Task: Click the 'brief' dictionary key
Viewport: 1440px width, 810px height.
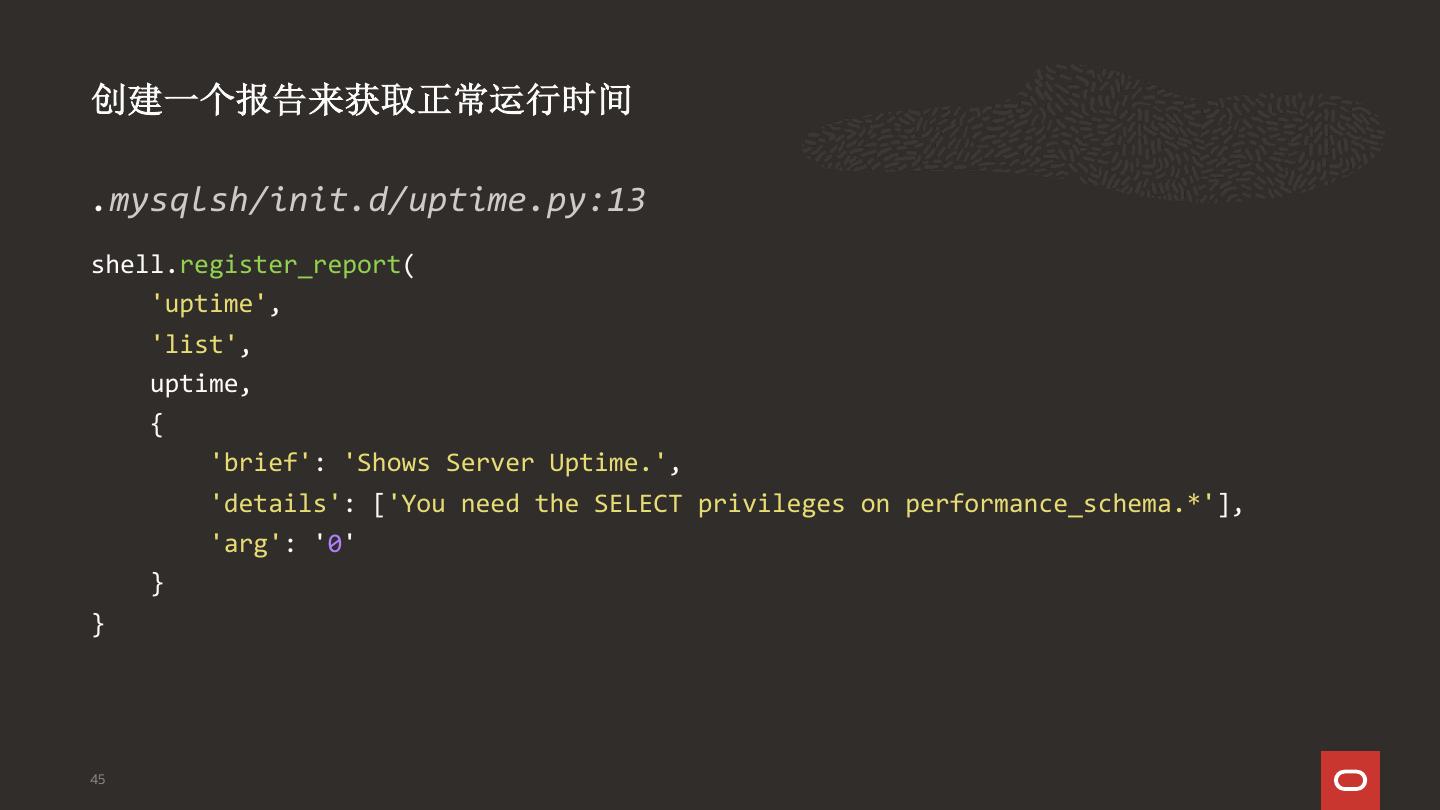Action: click(260, 463)
